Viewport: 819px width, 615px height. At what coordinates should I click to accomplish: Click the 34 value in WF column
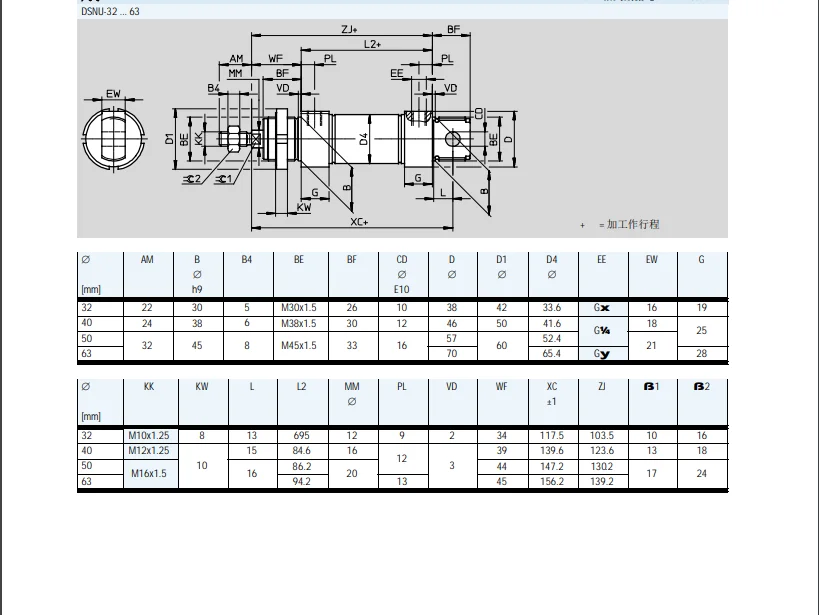[x=501, y=435]
